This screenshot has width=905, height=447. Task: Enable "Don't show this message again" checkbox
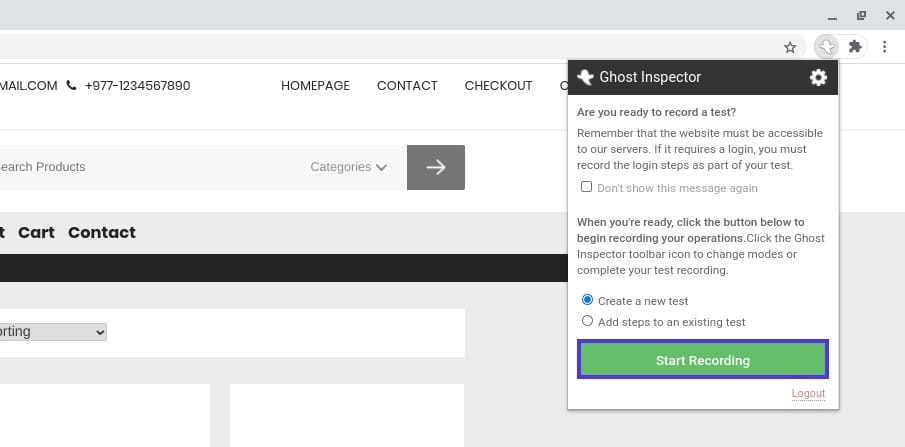click(587, 188)
